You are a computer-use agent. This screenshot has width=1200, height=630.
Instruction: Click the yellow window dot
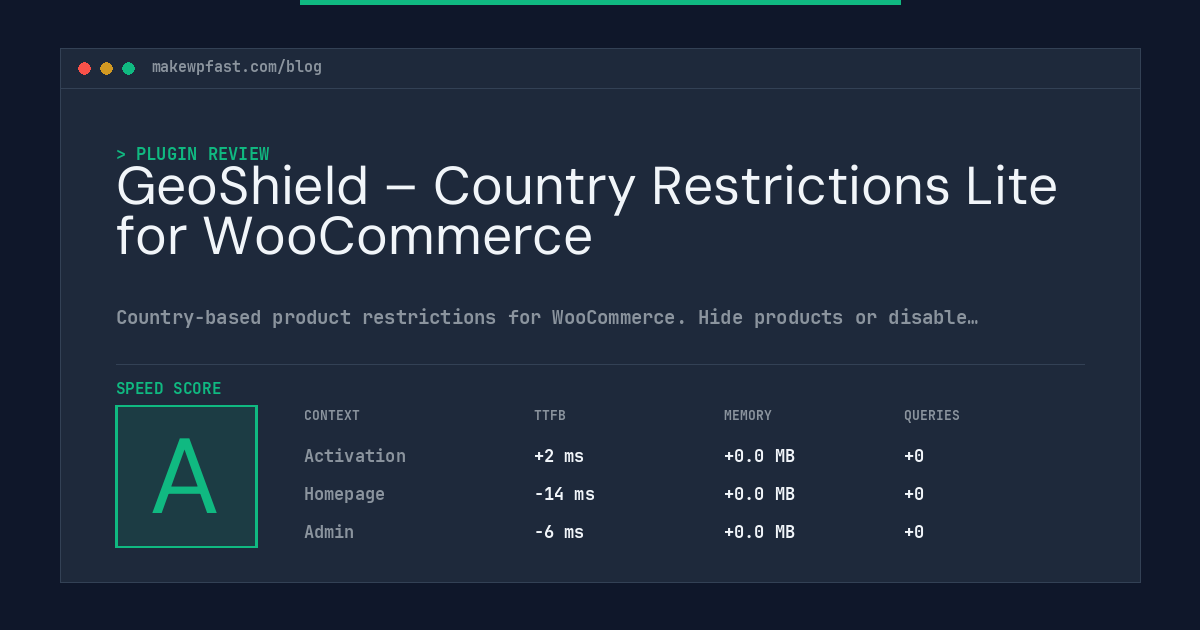106,68
